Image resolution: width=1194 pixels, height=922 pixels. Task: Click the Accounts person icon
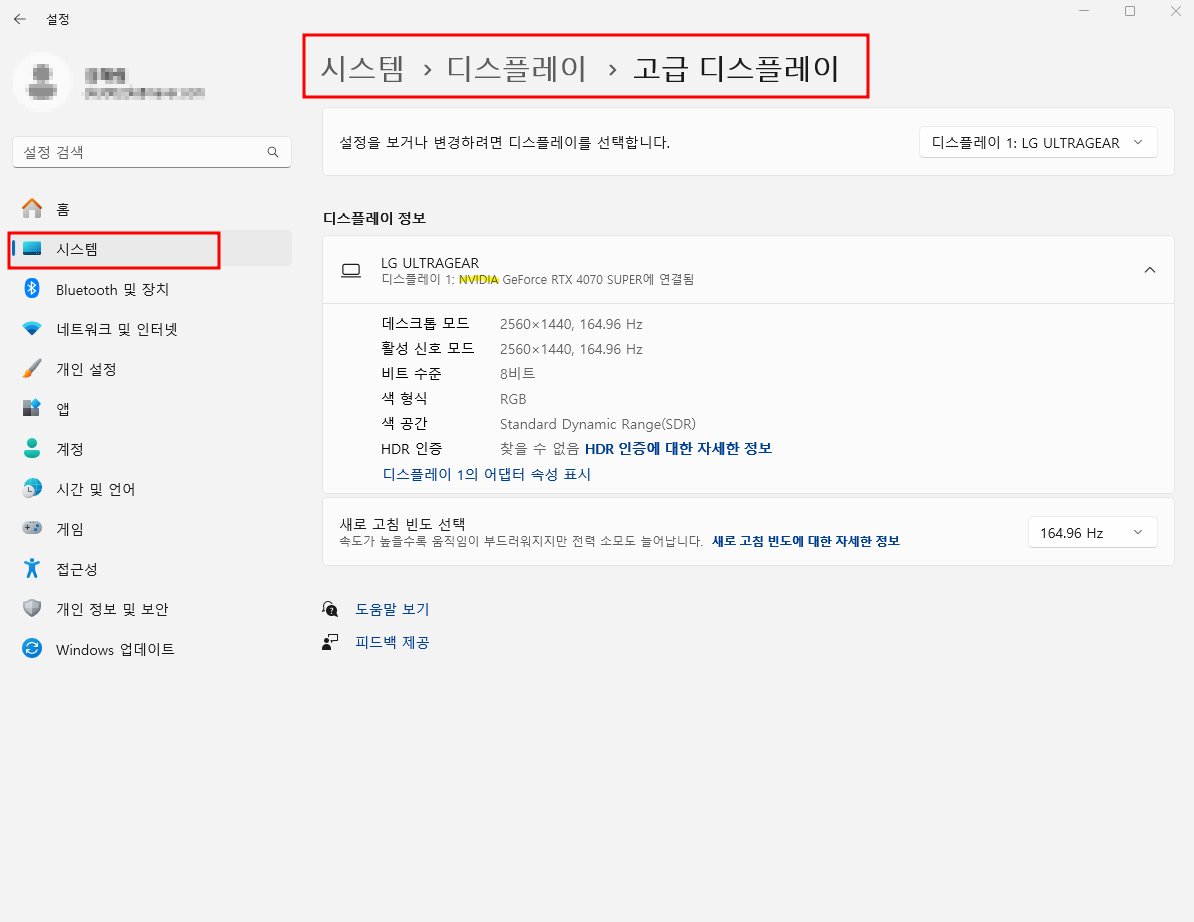[x=32, y=448]
